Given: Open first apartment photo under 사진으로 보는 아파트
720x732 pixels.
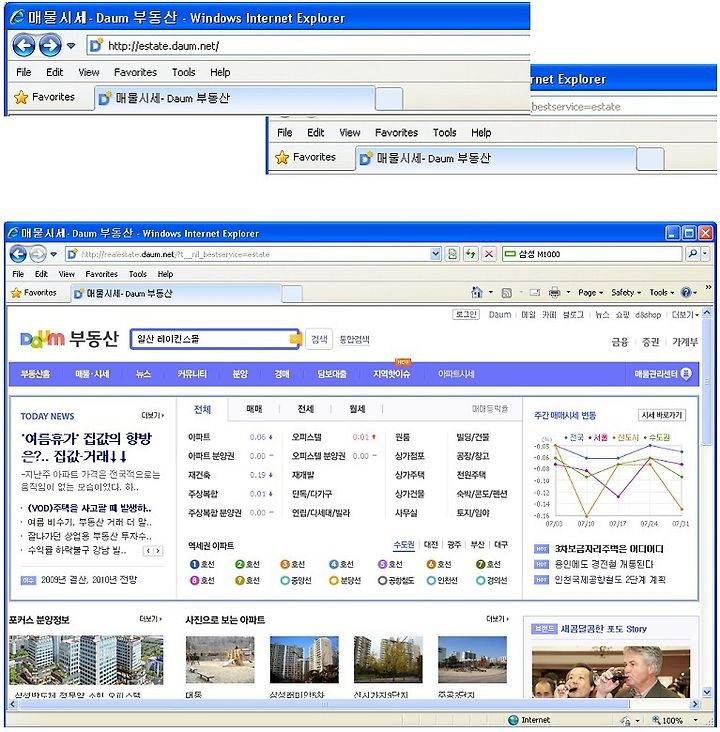Looking at the screenshot, I should 220,660.
